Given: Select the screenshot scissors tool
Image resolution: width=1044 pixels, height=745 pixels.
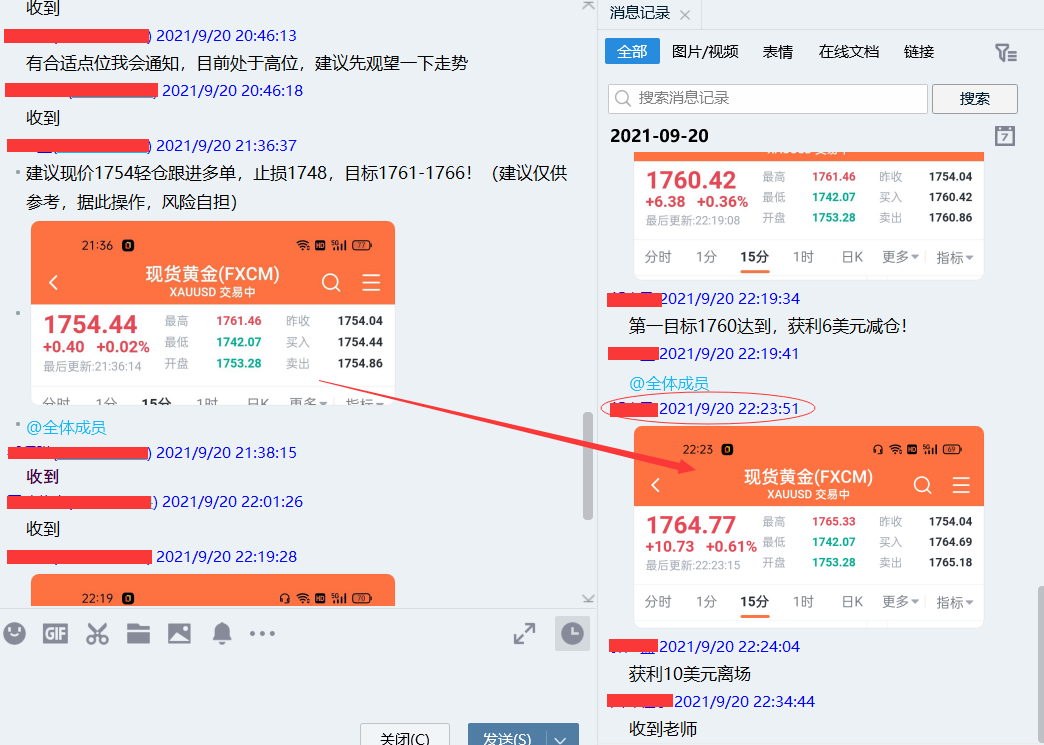Looking at the screenshot, I should (x=96, y=633).
